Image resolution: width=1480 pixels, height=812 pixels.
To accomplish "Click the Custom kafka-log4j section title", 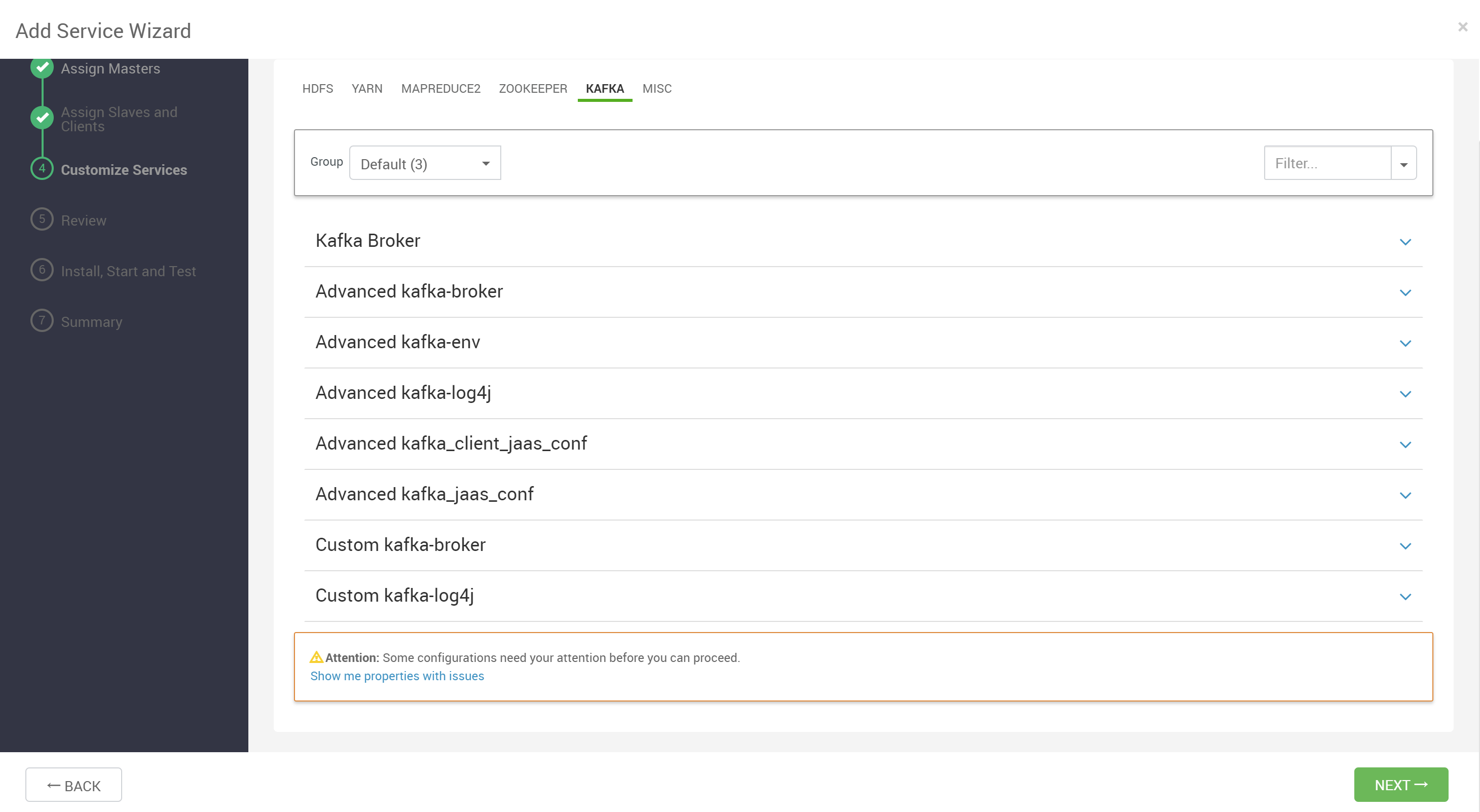I will tap(395, 596).
